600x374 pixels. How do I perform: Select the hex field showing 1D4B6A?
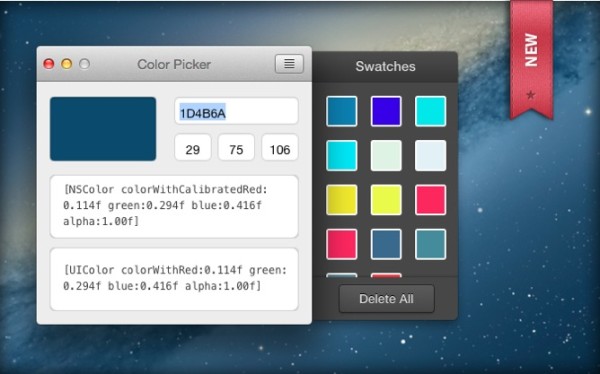tap(236, 111)
